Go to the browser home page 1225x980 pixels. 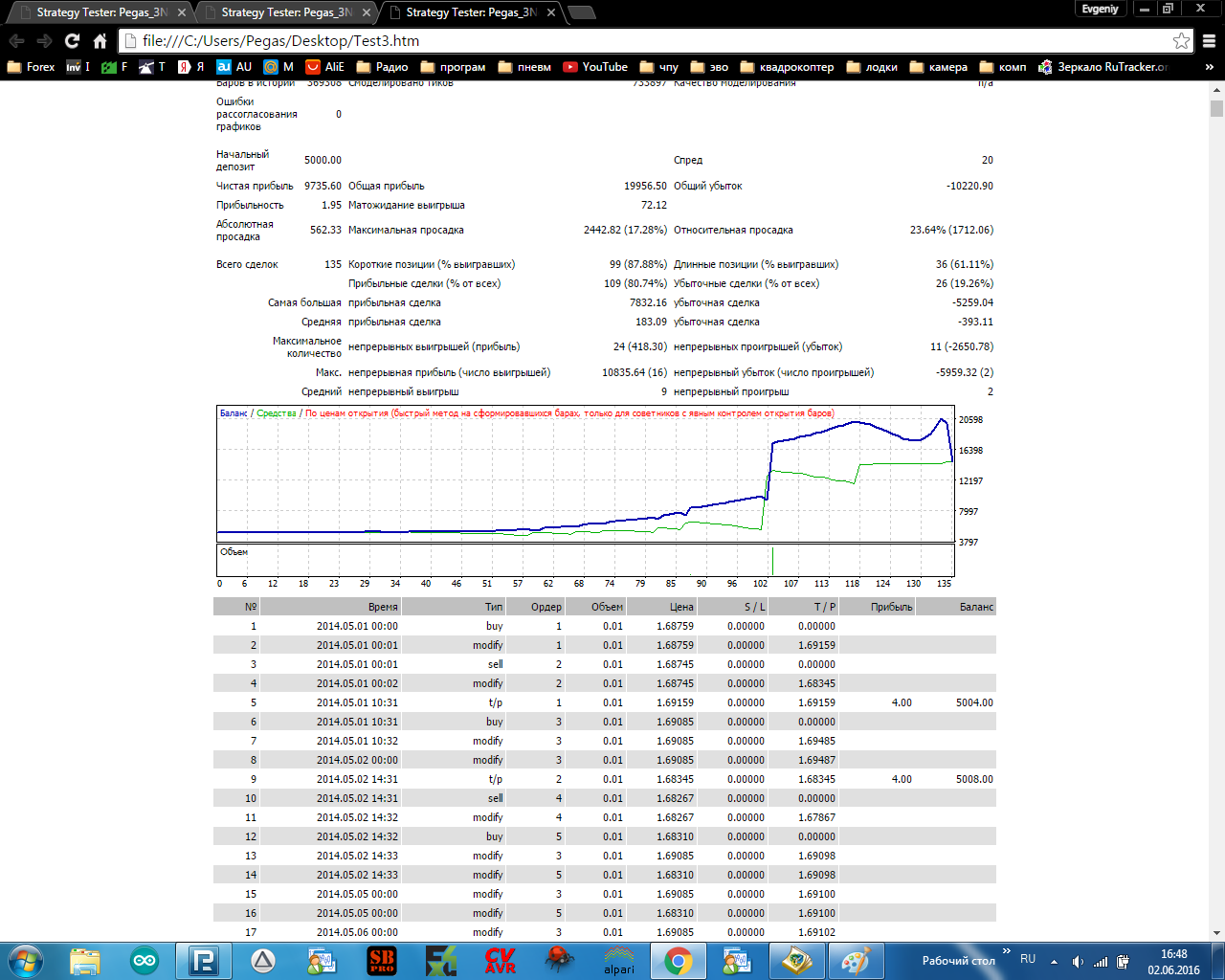(100, 41)
